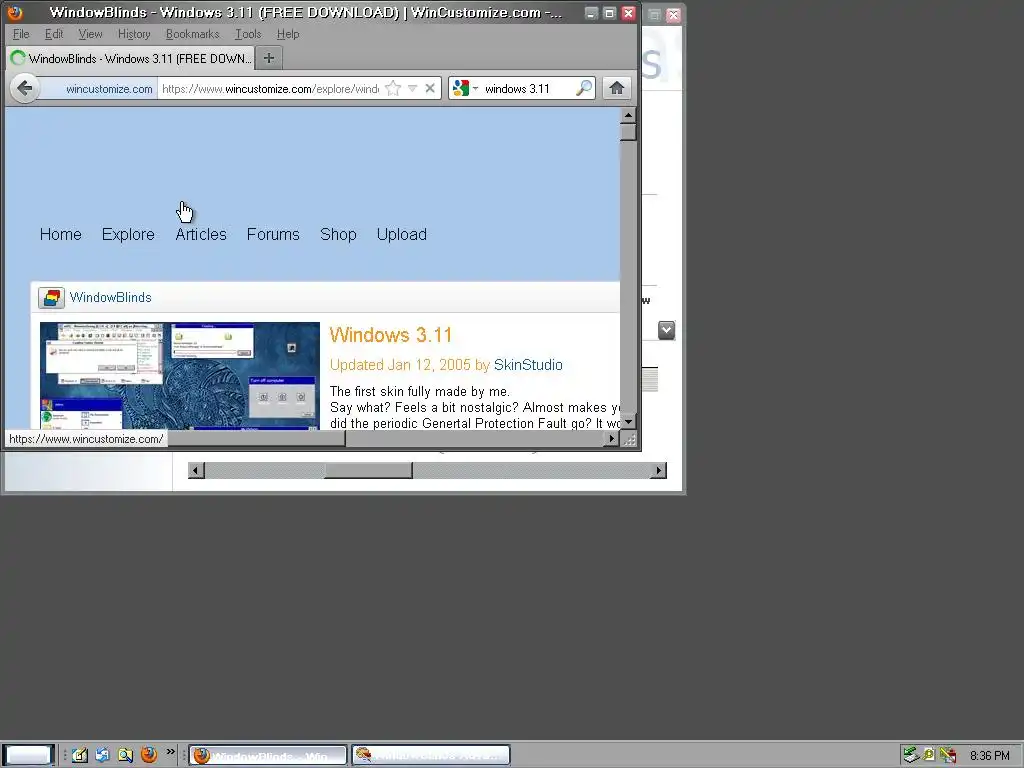This screenshot has width=1024, height=768.
Task: Launch Firefox from the quick launch bar
Action: click(149, 755)
